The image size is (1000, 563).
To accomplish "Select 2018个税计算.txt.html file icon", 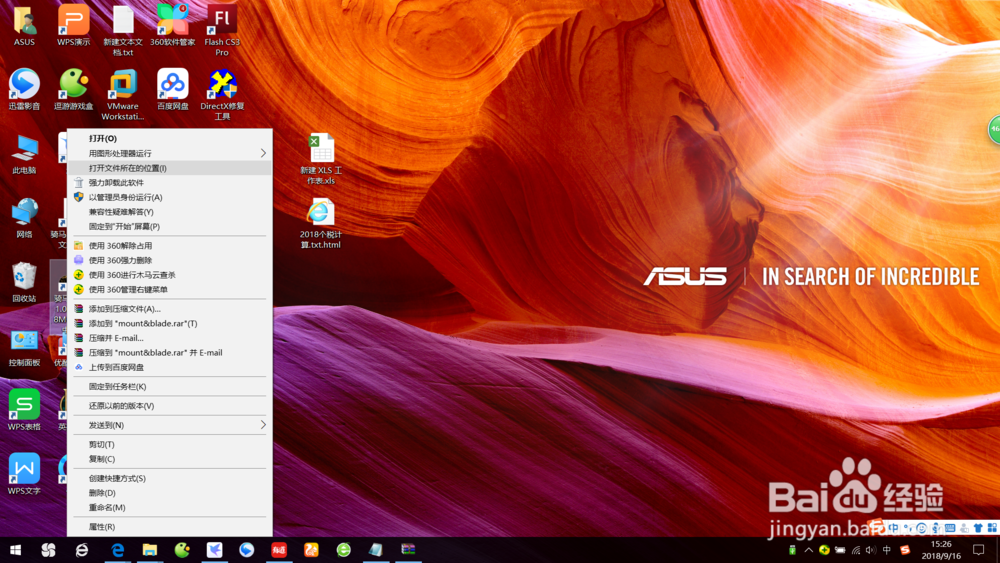I will tap(321, 223).
